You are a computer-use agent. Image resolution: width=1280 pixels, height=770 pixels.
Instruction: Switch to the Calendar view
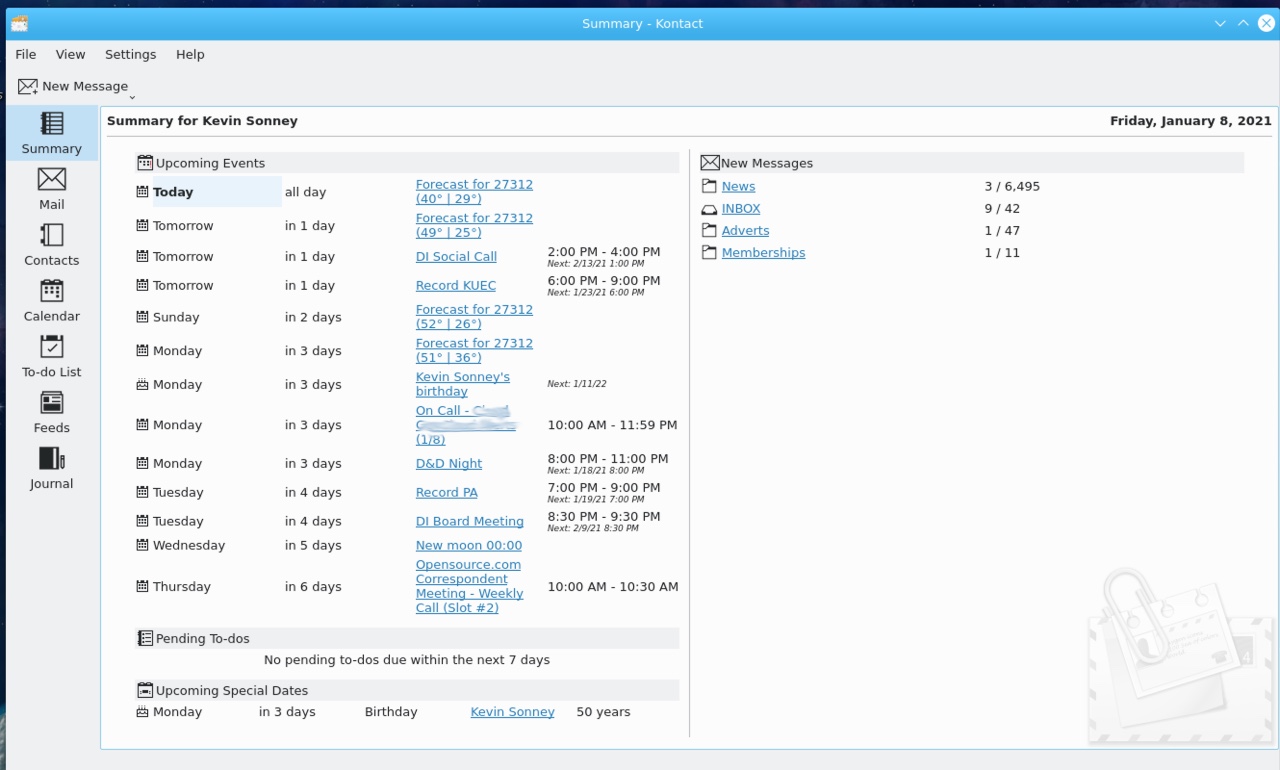(x=51, y=302)
